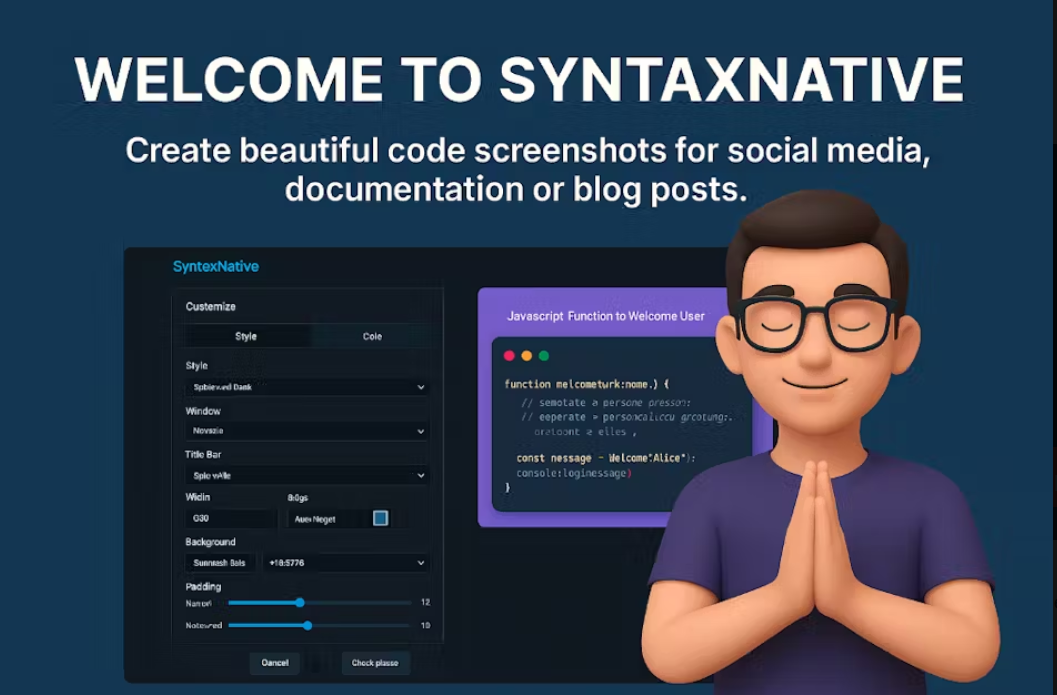Screen dimensions: 1057x695
Task: Click the WELCOME TO SYNTAXNATIVE headline
Action: 519,80
